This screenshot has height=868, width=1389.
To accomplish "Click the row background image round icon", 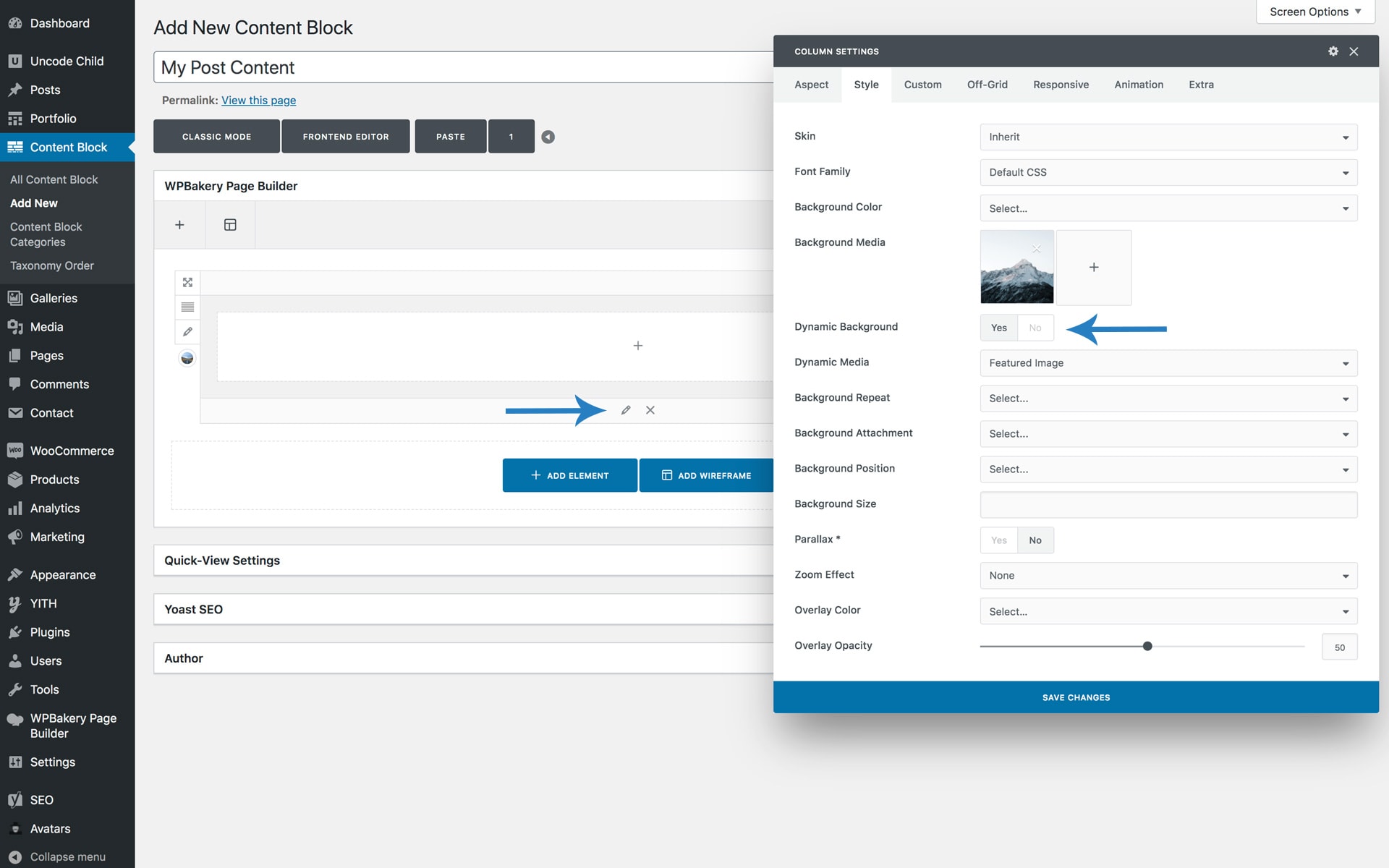I will point(187,358).
